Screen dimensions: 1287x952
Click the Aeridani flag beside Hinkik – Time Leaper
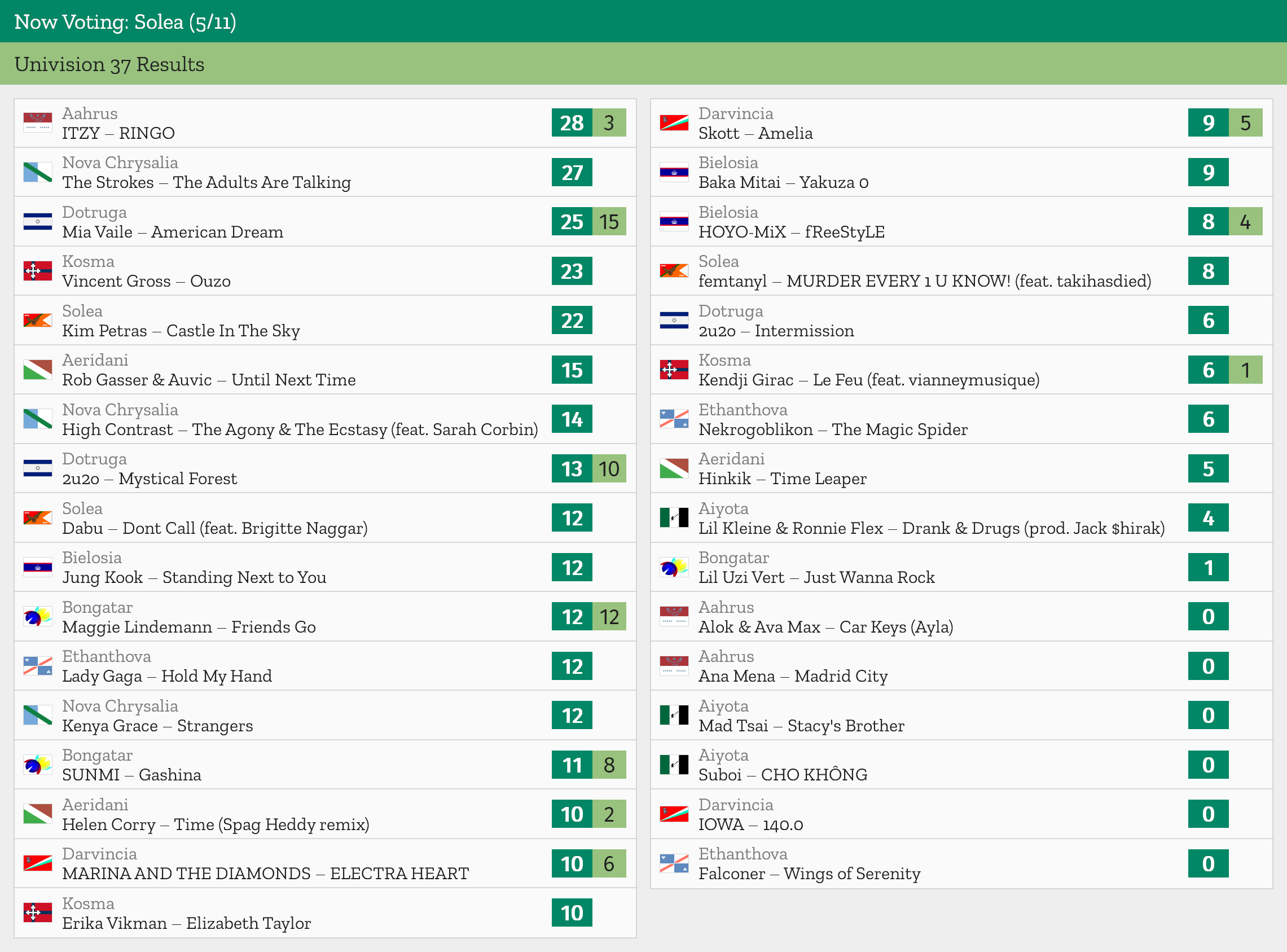click(674, 468)
